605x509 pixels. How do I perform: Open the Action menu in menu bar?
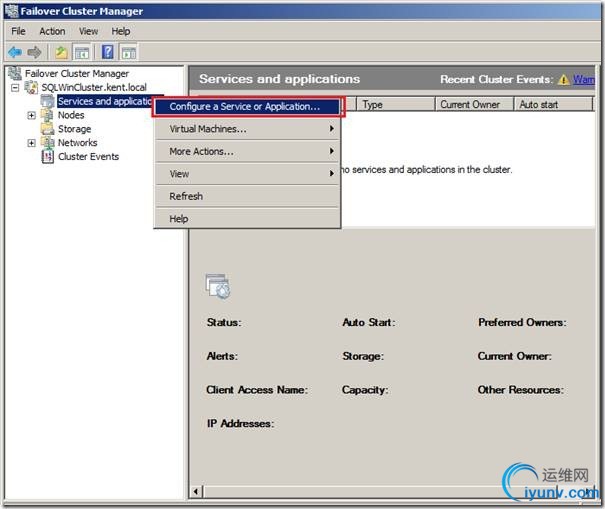[x=52, y=31]
